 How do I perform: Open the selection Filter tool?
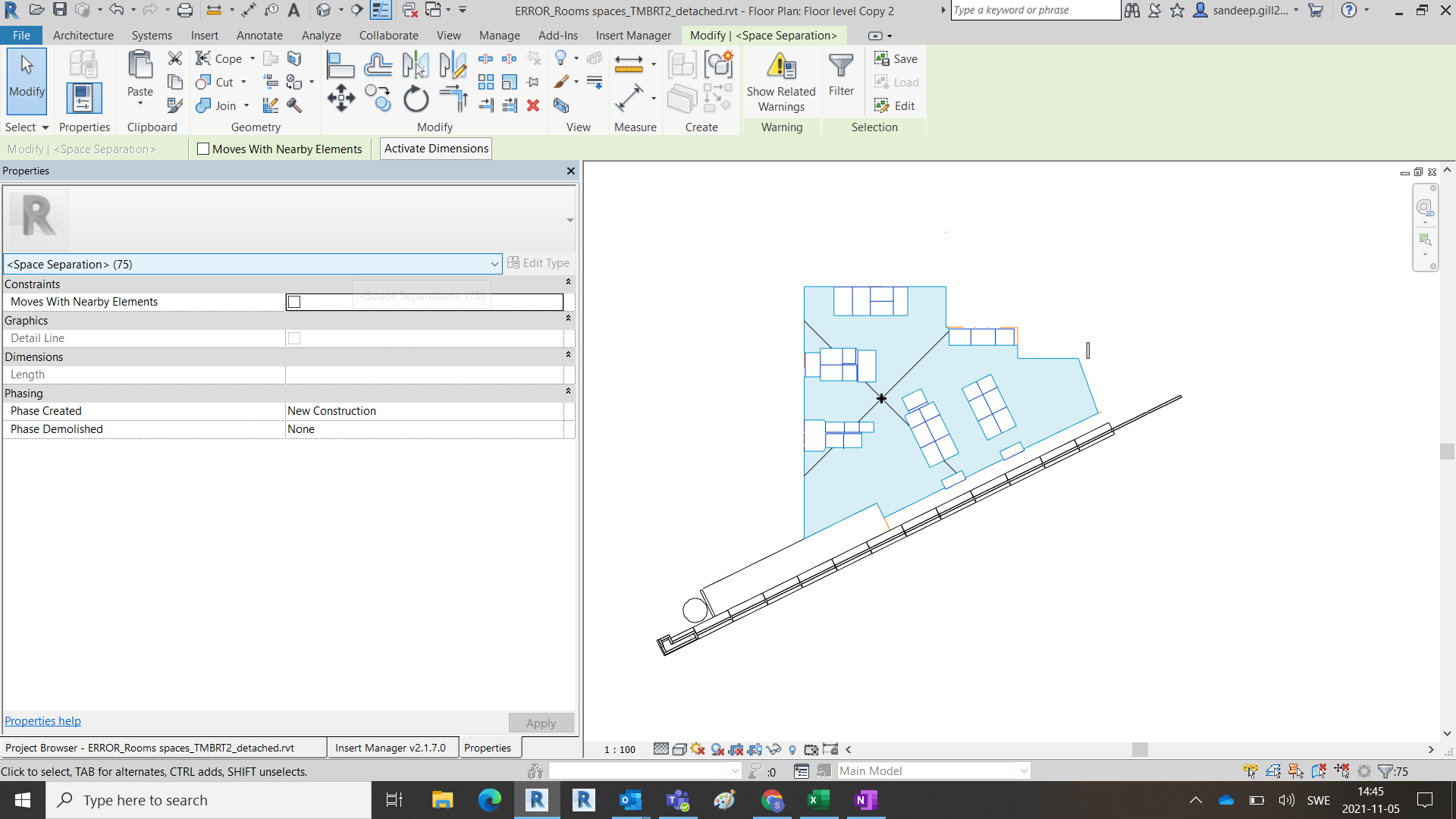point(841,76)
